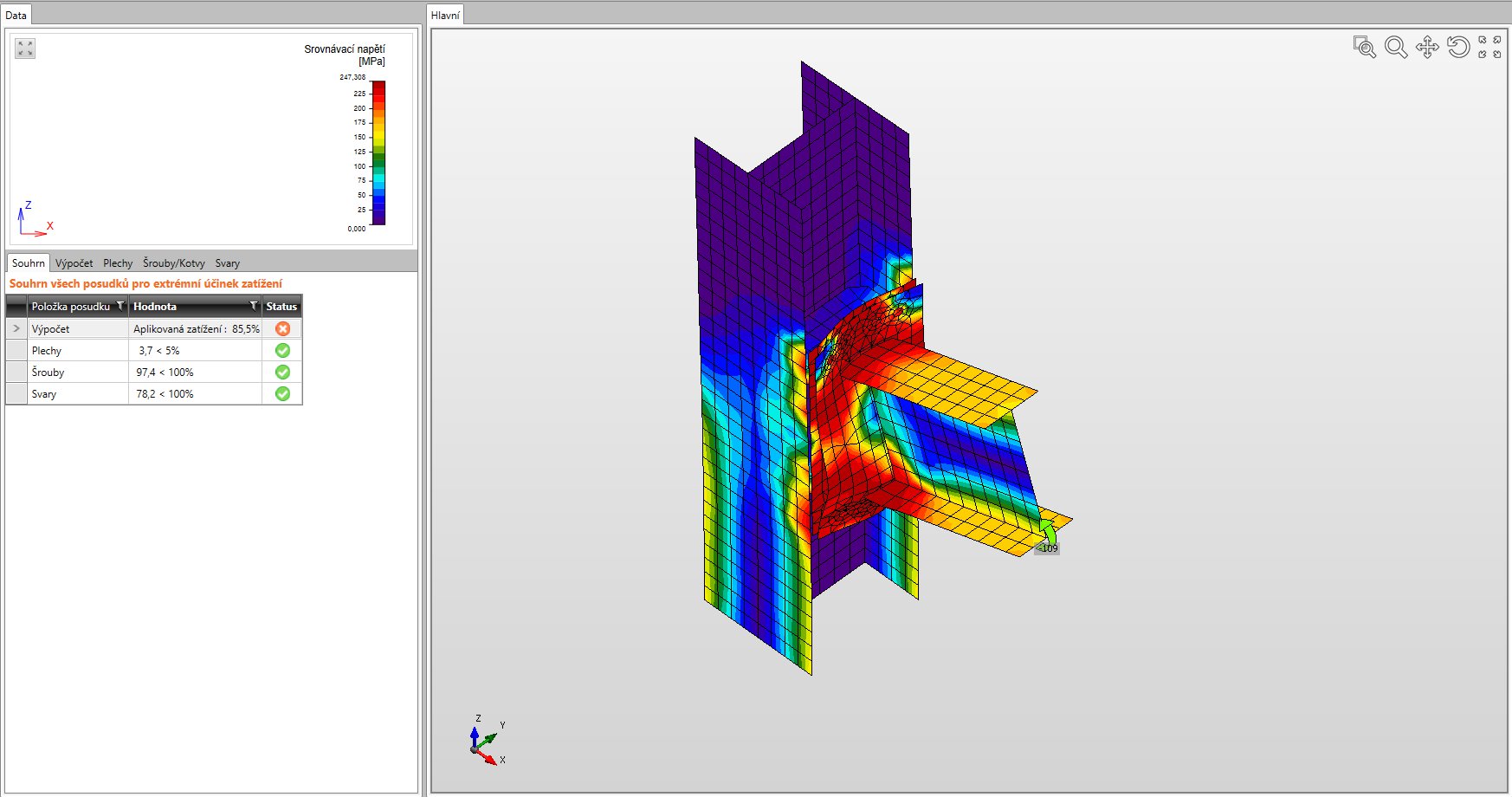Click the rotate view icon

tap(1458, 47)
